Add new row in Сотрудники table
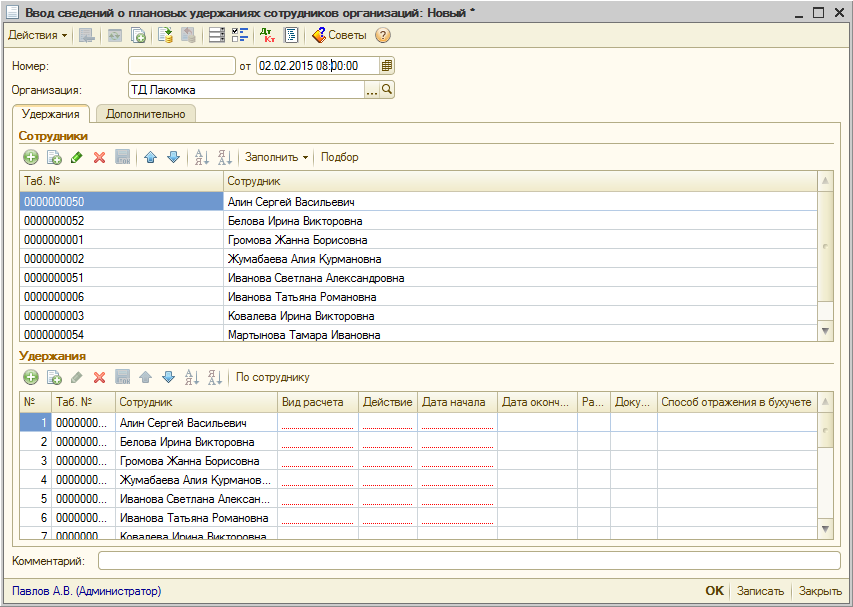This screenshot has height=607, width=853. [30, 157]
